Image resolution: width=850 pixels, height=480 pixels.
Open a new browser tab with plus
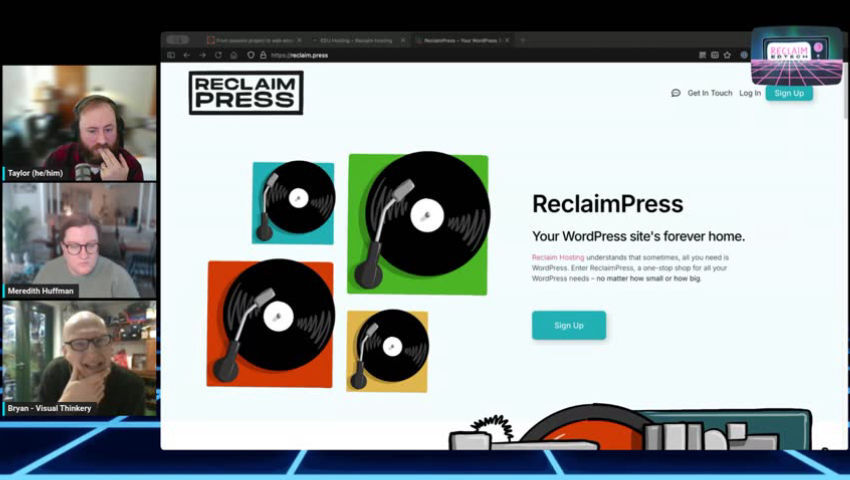point(523,40)
